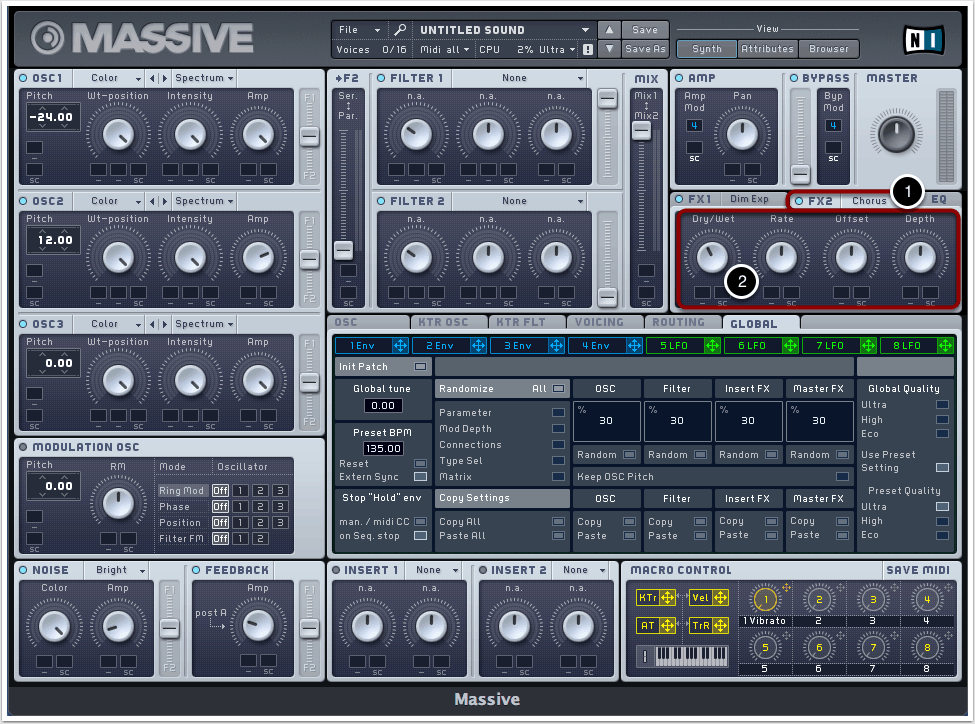Image resolution: width=975 pixels, height=724 pixels.
Task: Switch to the Routing tab
Action: click(x=681, y=323)
